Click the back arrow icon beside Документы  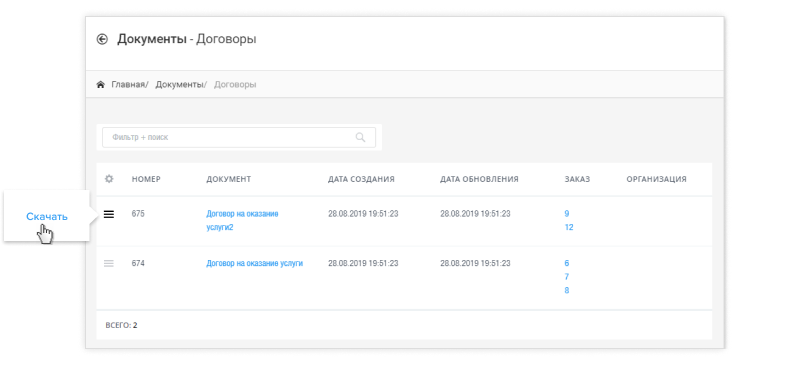(102, 39)
